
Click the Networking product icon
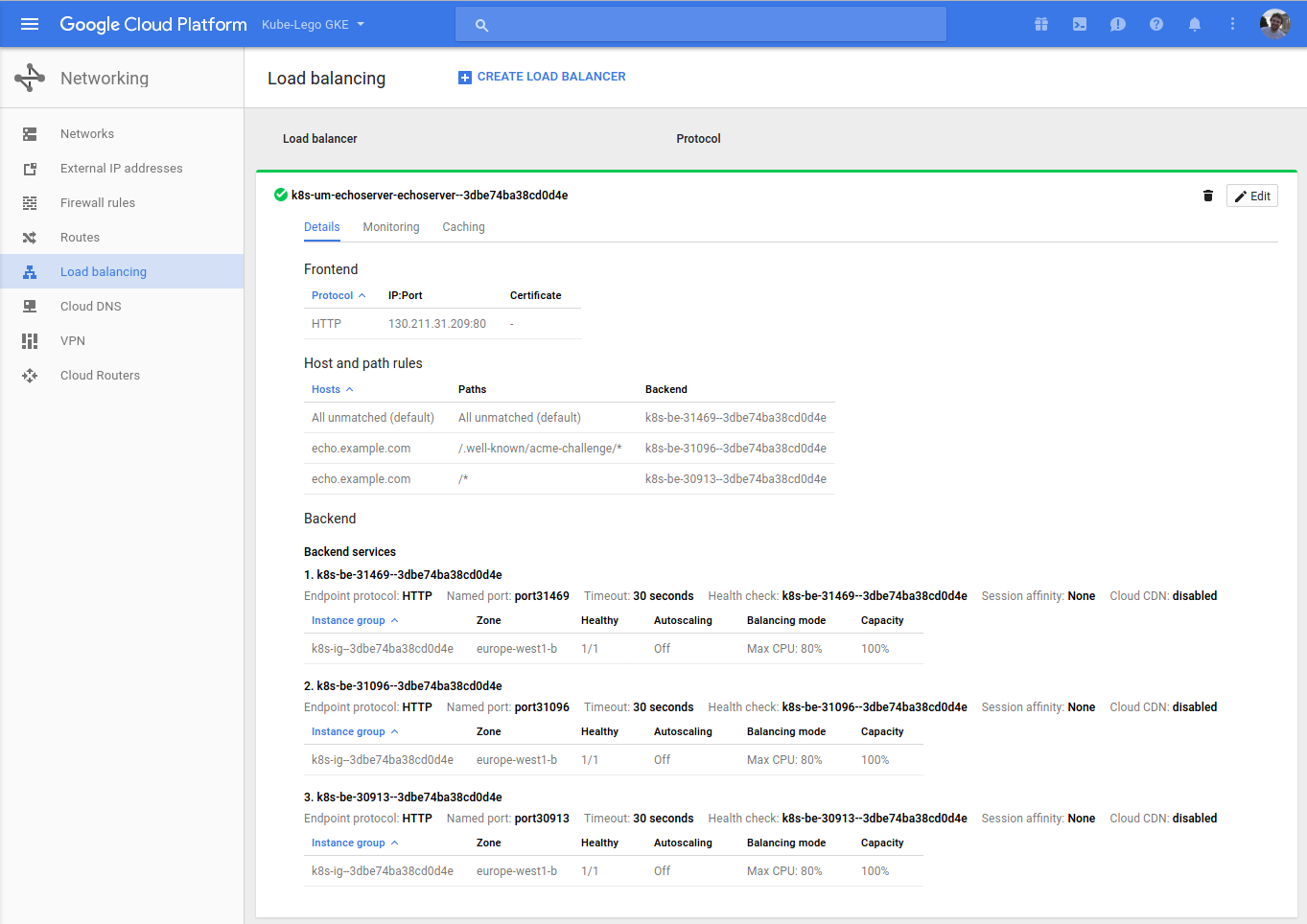click(30, 78)
